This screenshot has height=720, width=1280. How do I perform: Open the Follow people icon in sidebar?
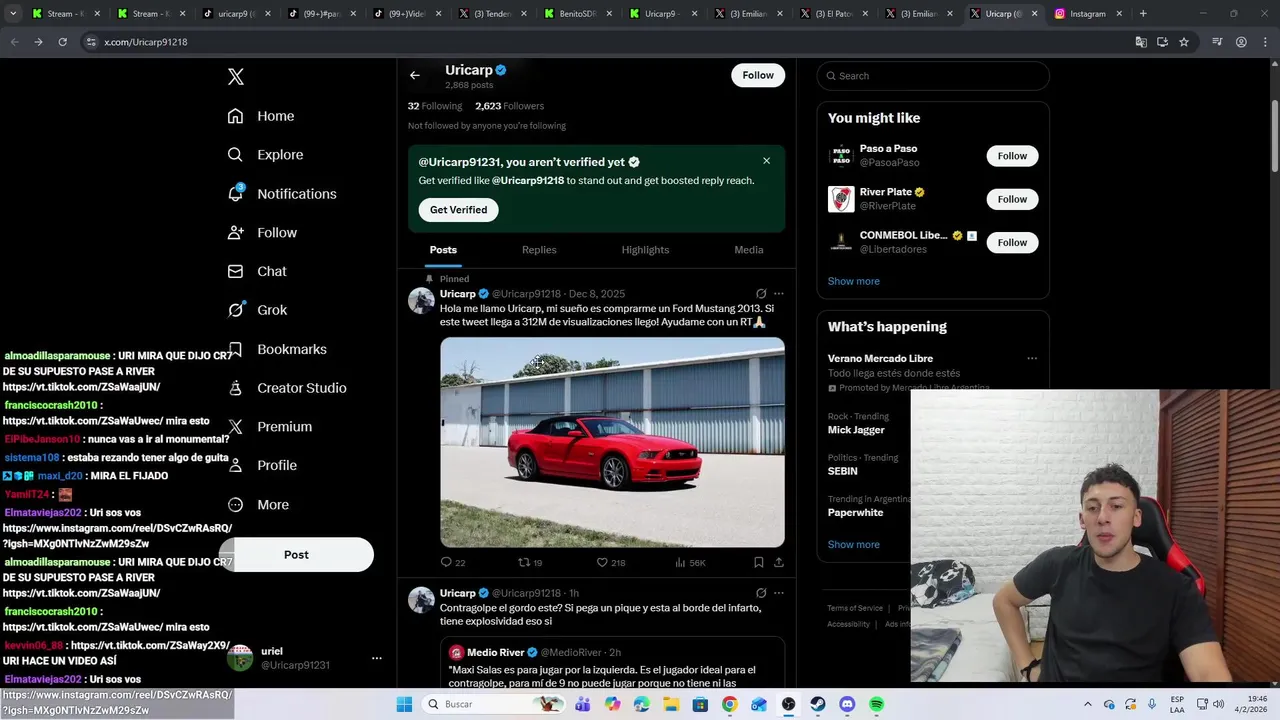tap(235, 232)
